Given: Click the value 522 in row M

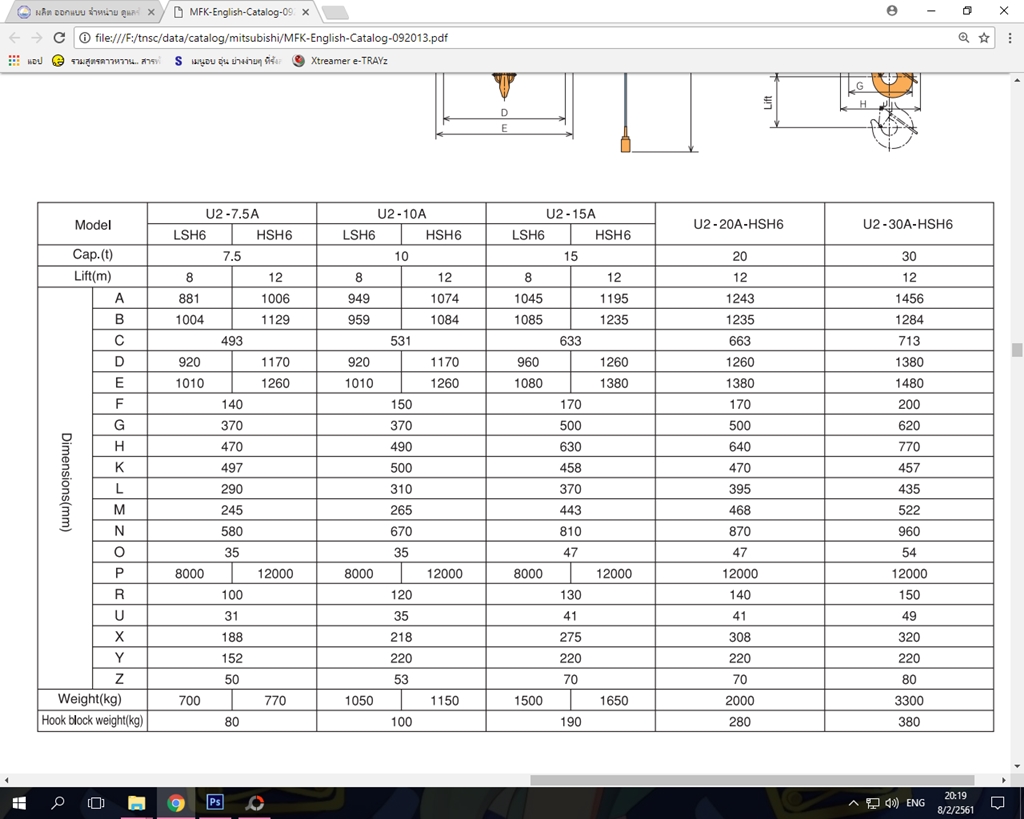Looking at the screenshot, I should coord(909,510).
